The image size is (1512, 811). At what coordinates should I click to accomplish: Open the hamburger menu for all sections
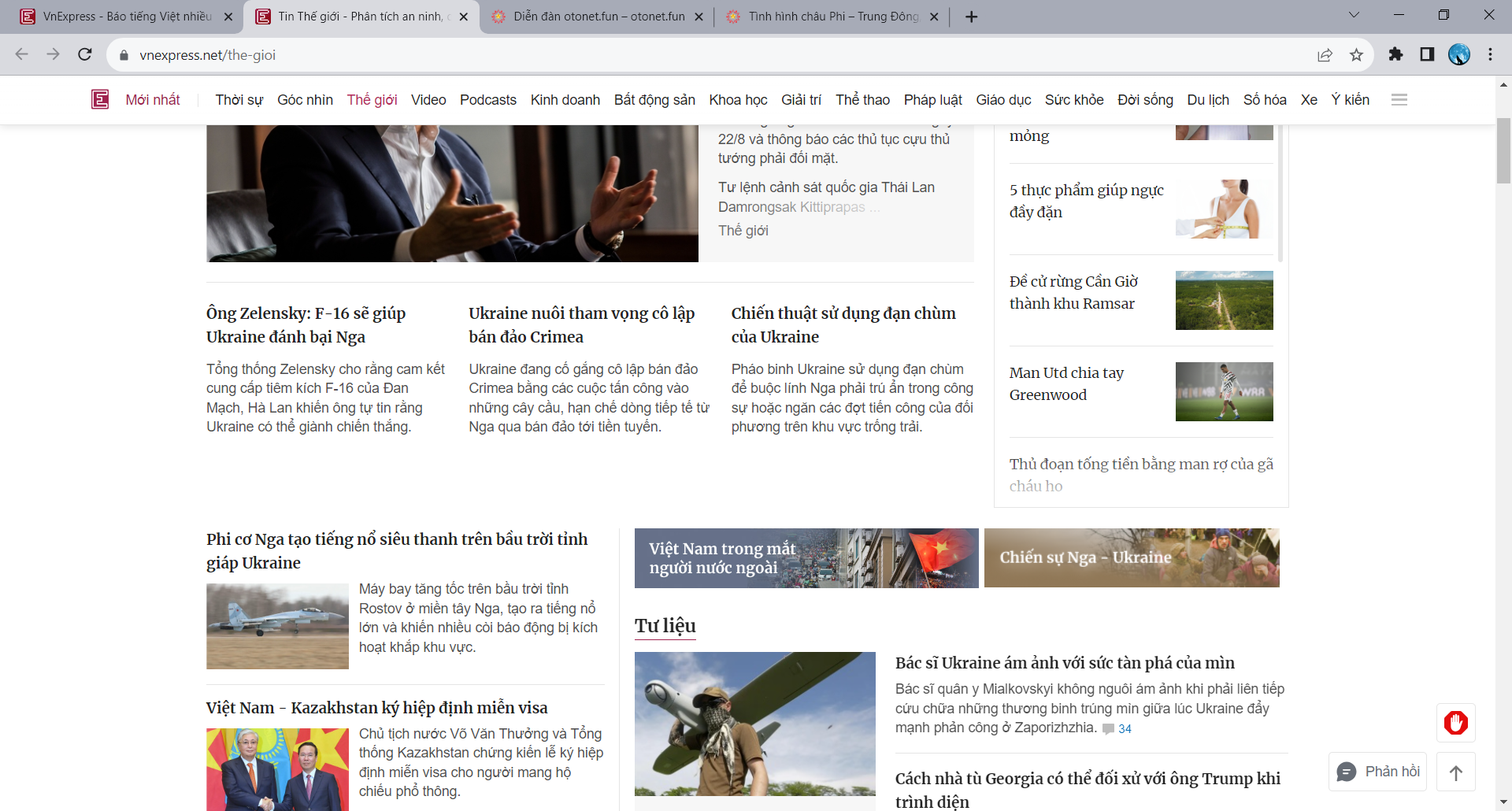1399,99
